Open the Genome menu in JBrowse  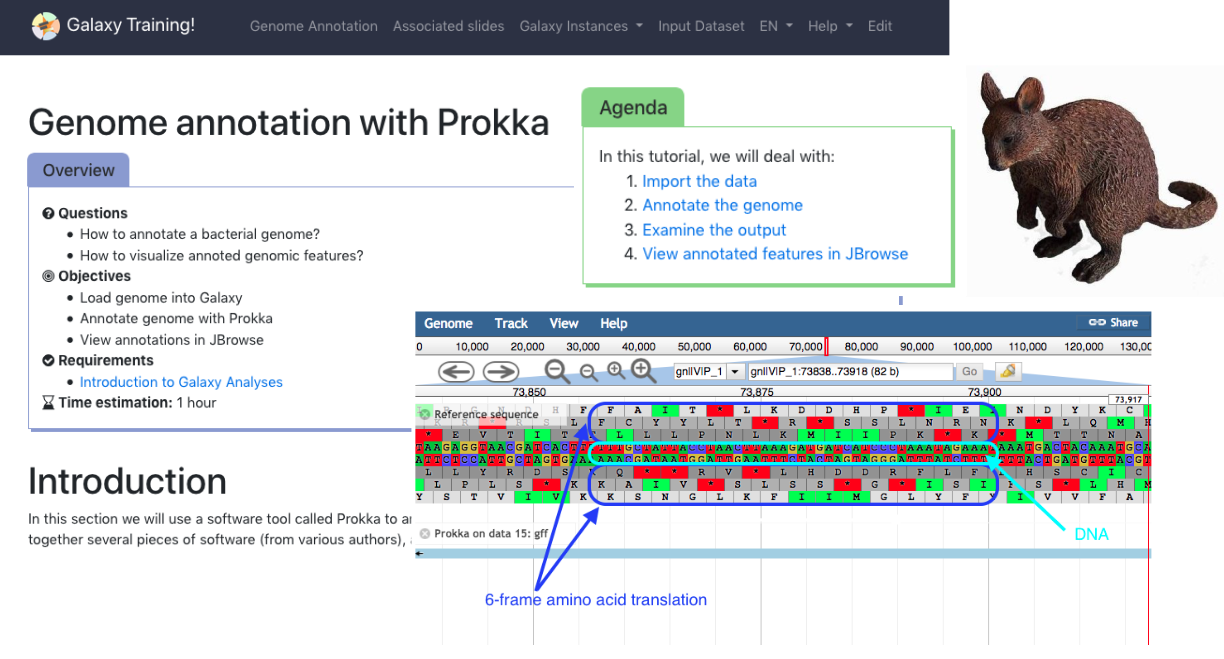pyautogui.click(x=448, y=323)
